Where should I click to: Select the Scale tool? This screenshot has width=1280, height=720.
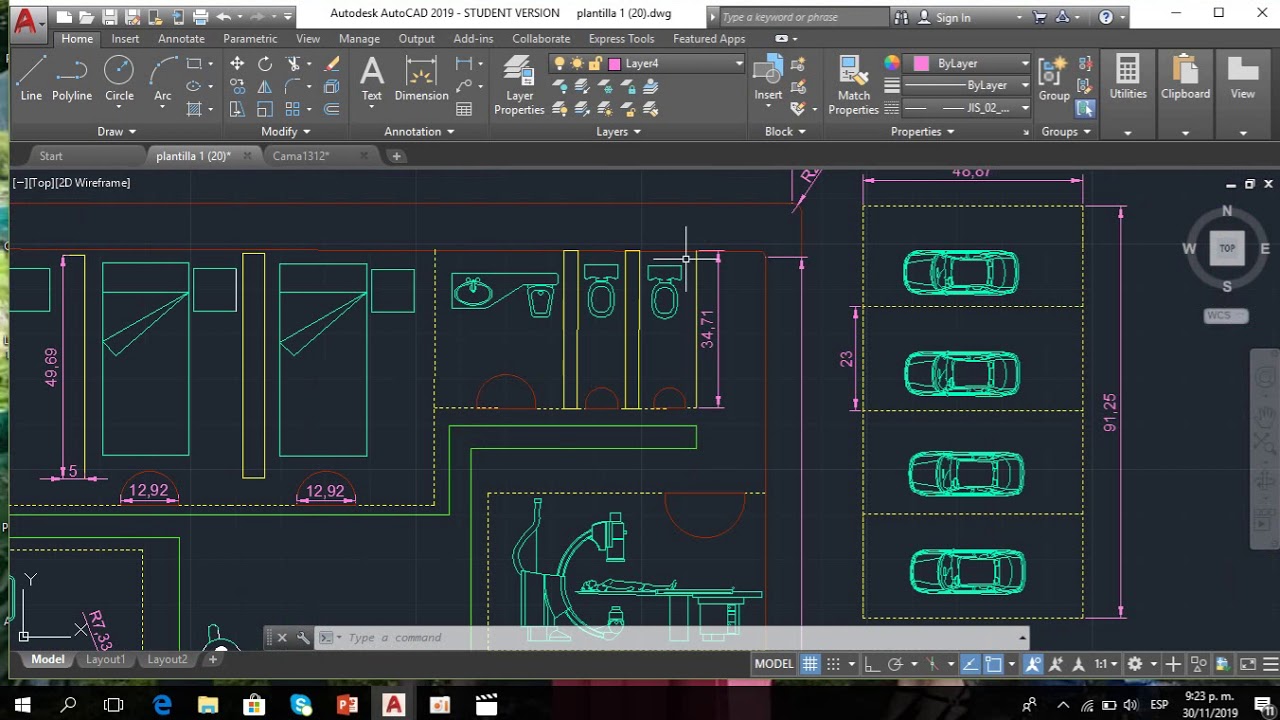pyautogui.click(x=265, y=109)
